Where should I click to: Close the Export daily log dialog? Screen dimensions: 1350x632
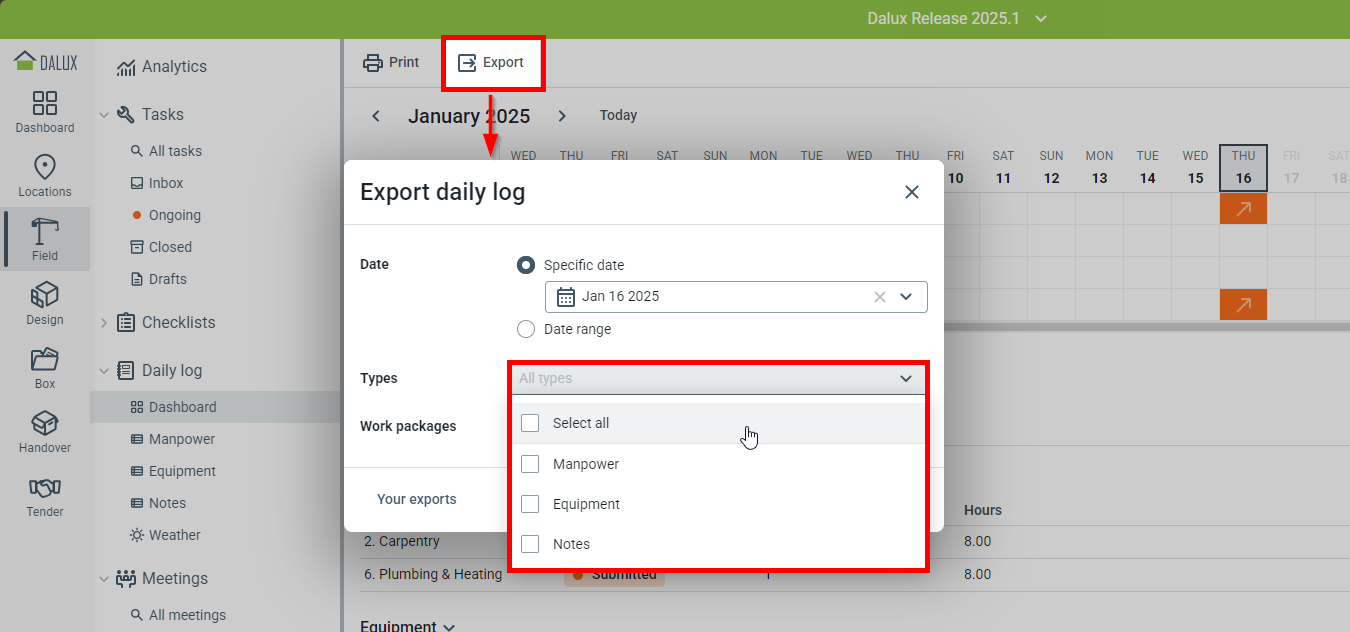coord(911,192)
